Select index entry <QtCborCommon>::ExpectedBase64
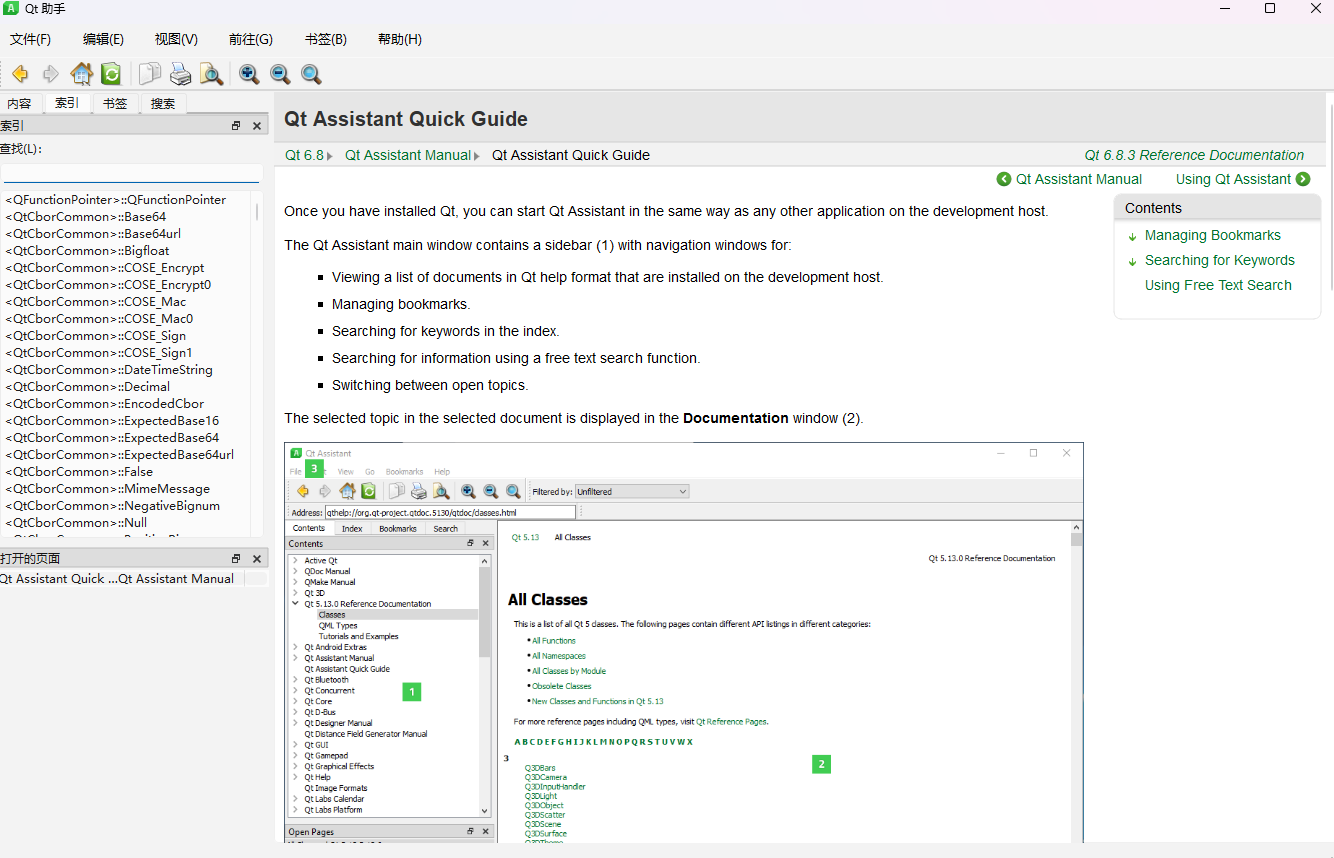 tap(112, 438)
